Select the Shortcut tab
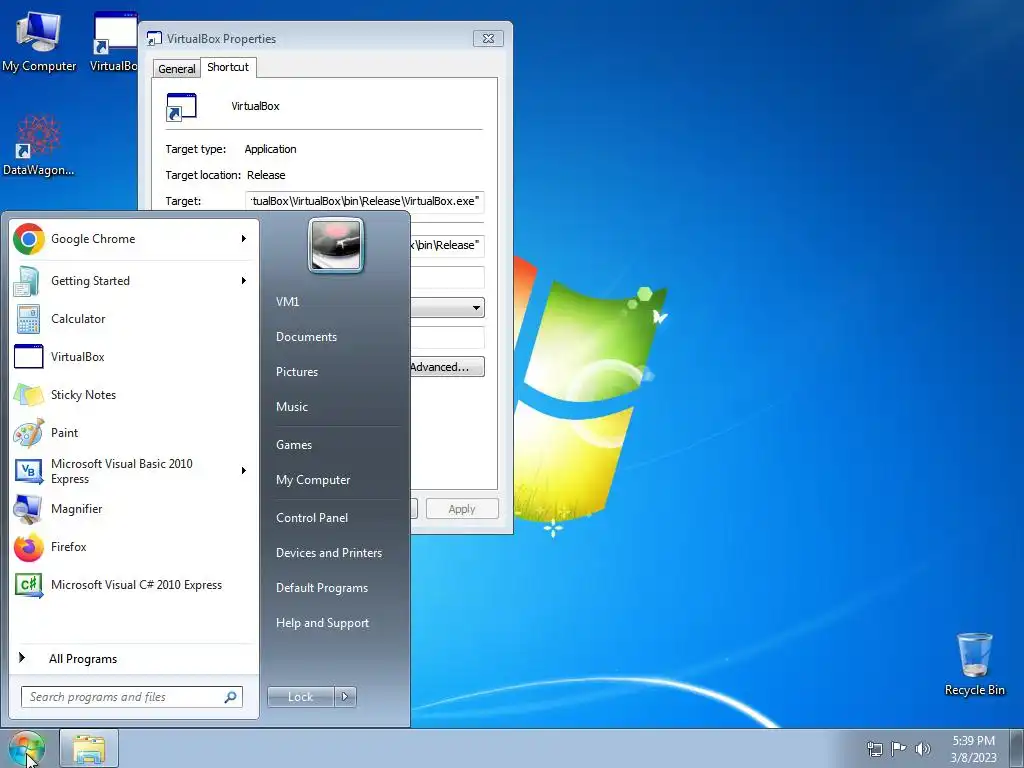The width and height of the screenshot is (1024, 768). 228,67
